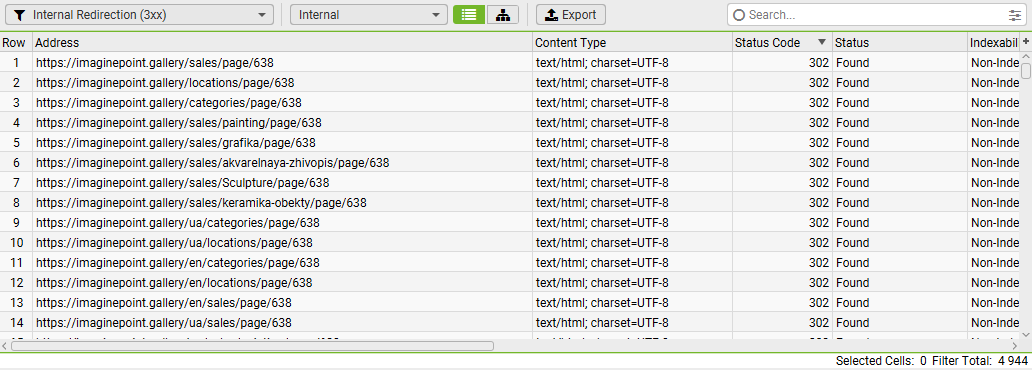Click the Export button
This screenshot has width=1032, height=370.
(x=571, y=14)
